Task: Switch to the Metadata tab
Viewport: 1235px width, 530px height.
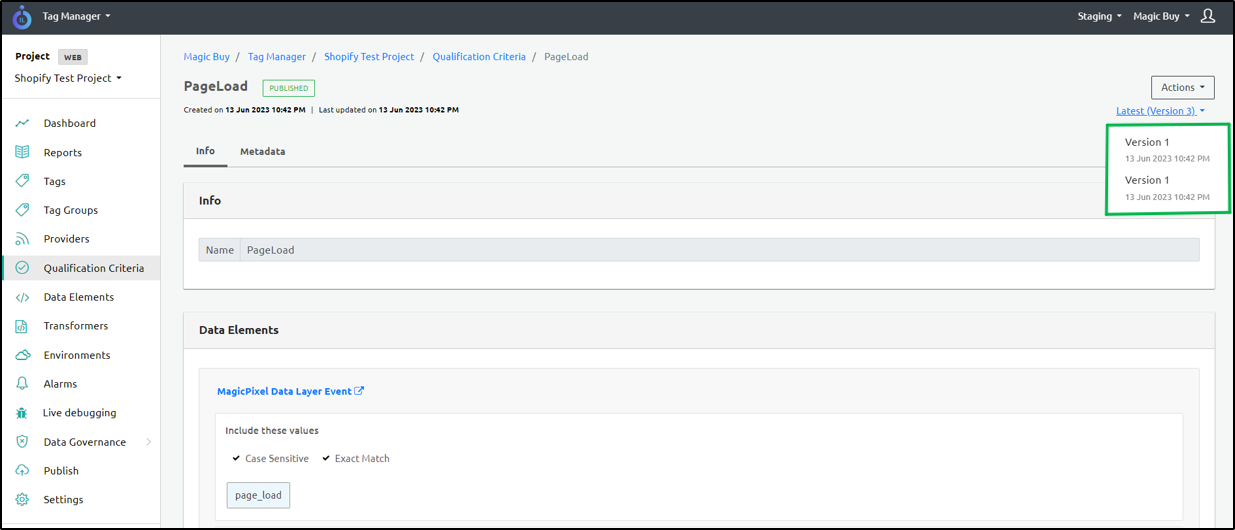Action: coord(262,151)
